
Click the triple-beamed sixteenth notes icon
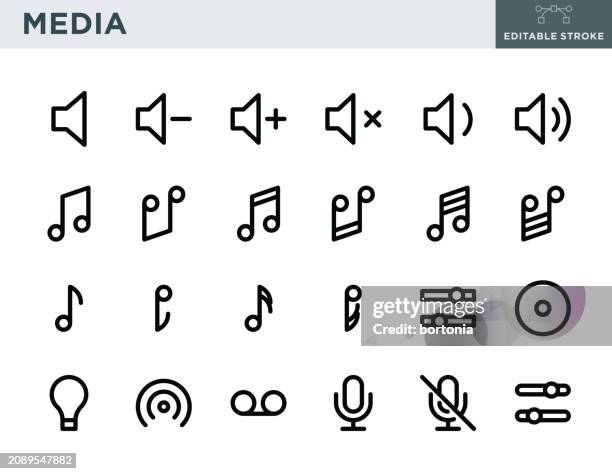click(x=448, y=214)
